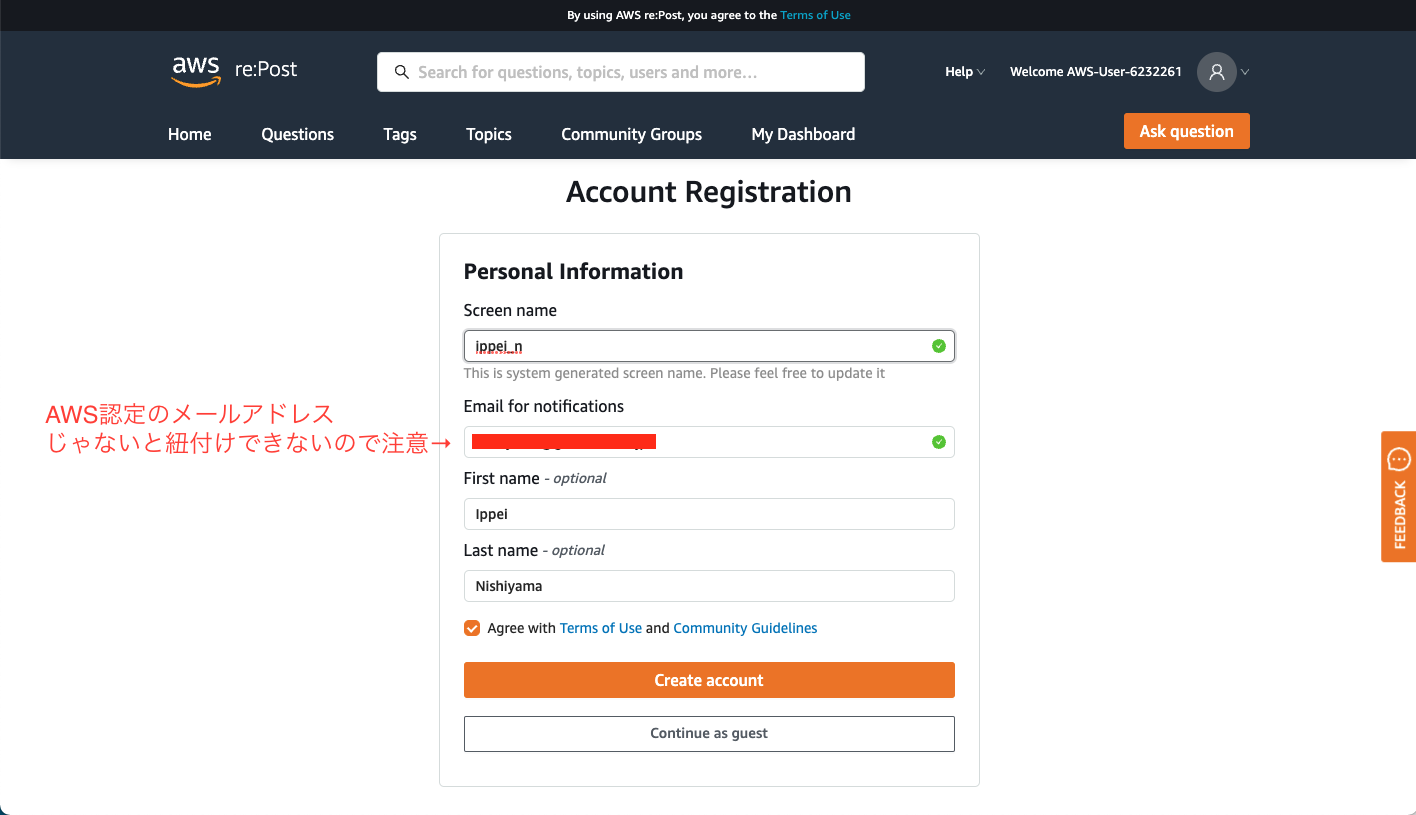The width and height of the screenshot is (1416, 815).
Task: Open Community Groups from navigation
Action: tap(632, 134)
